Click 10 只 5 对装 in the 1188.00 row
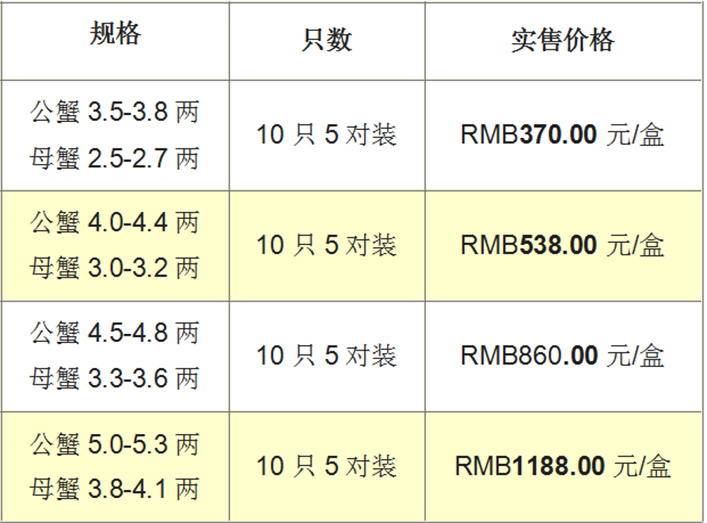Image resolution: width=707 pixels, height=523 pixels. tap(327, 466)
